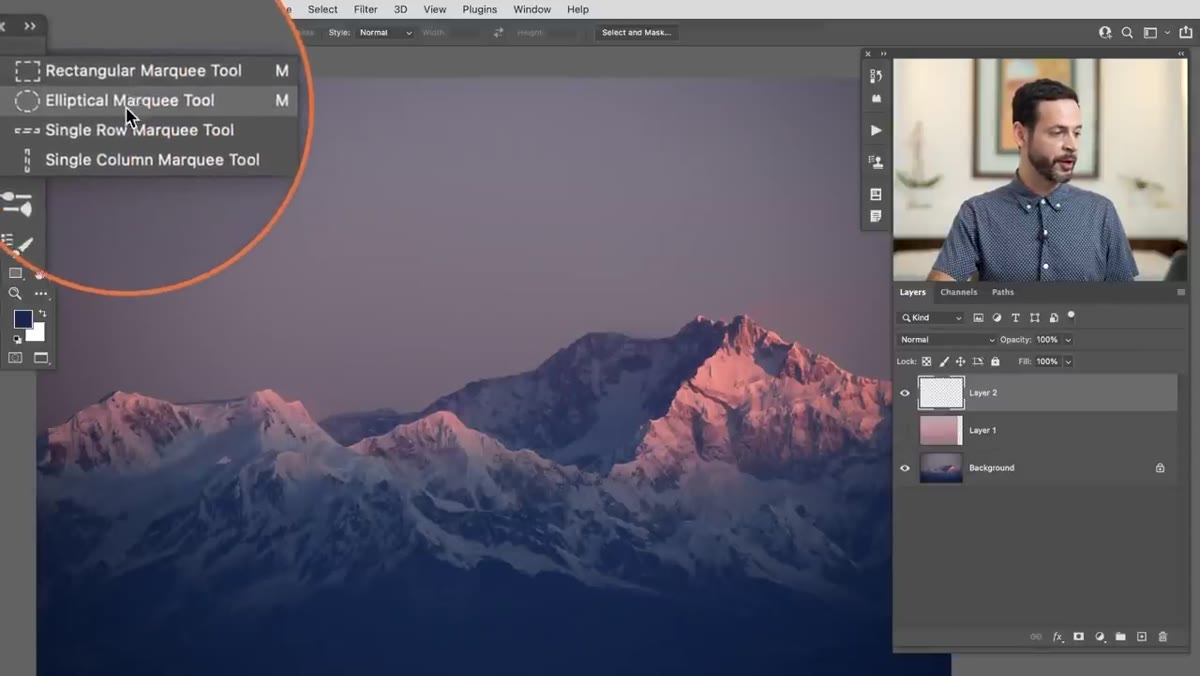Hide Layer 2 with eye icon
This screenshot has width=1200, height=676.
point(905,393)
